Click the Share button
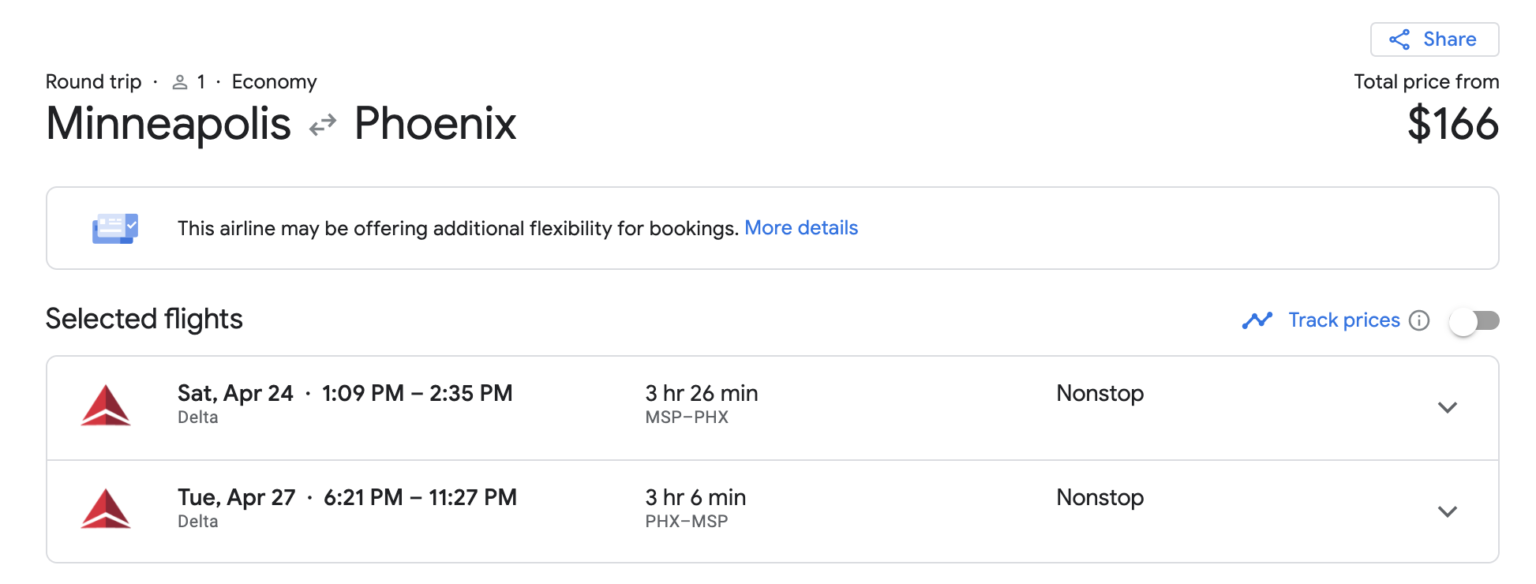 pos(1434,39)
